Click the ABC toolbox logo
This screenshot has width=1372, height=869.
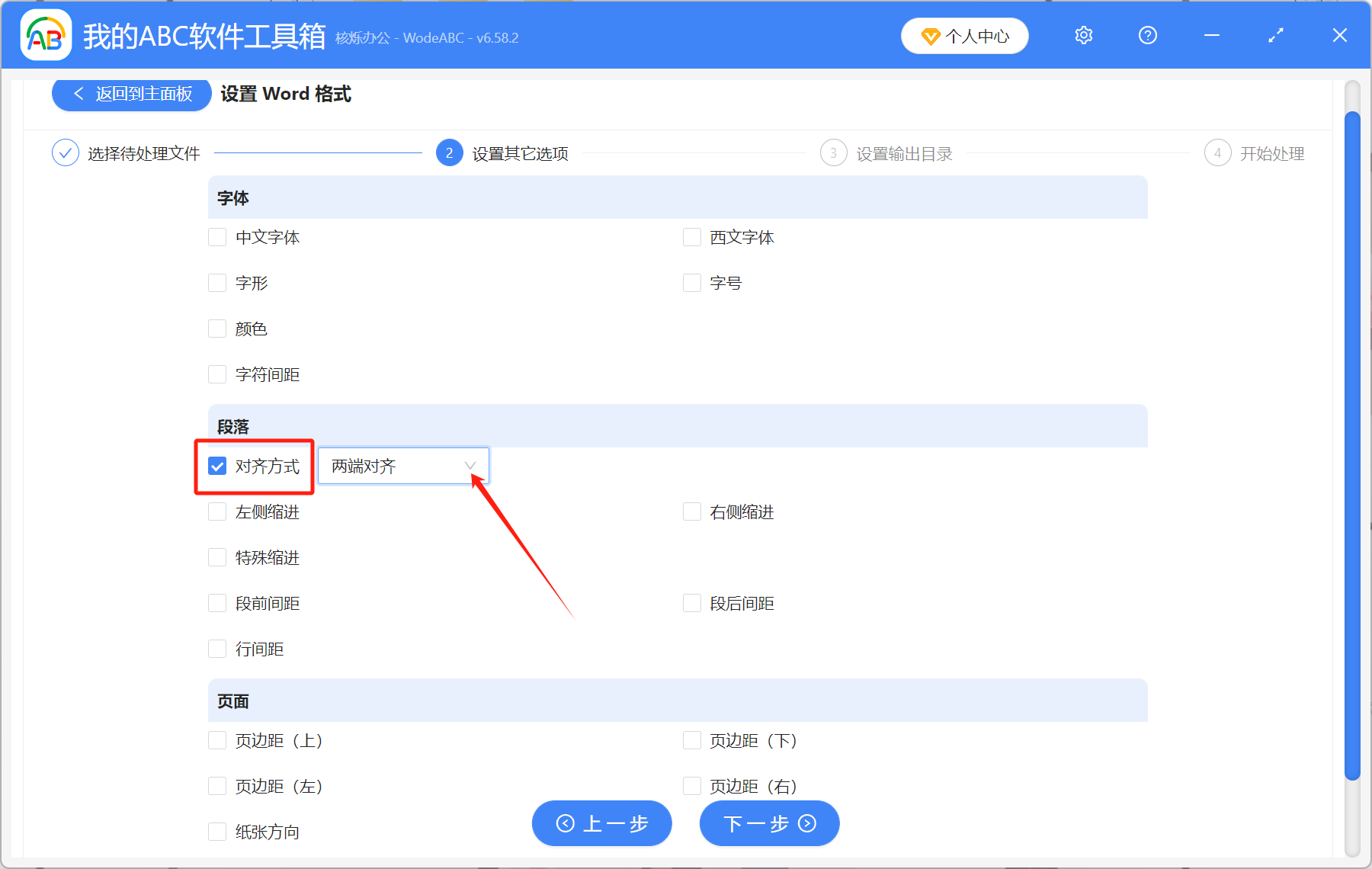pyautogui.click(x=46, y=34)
